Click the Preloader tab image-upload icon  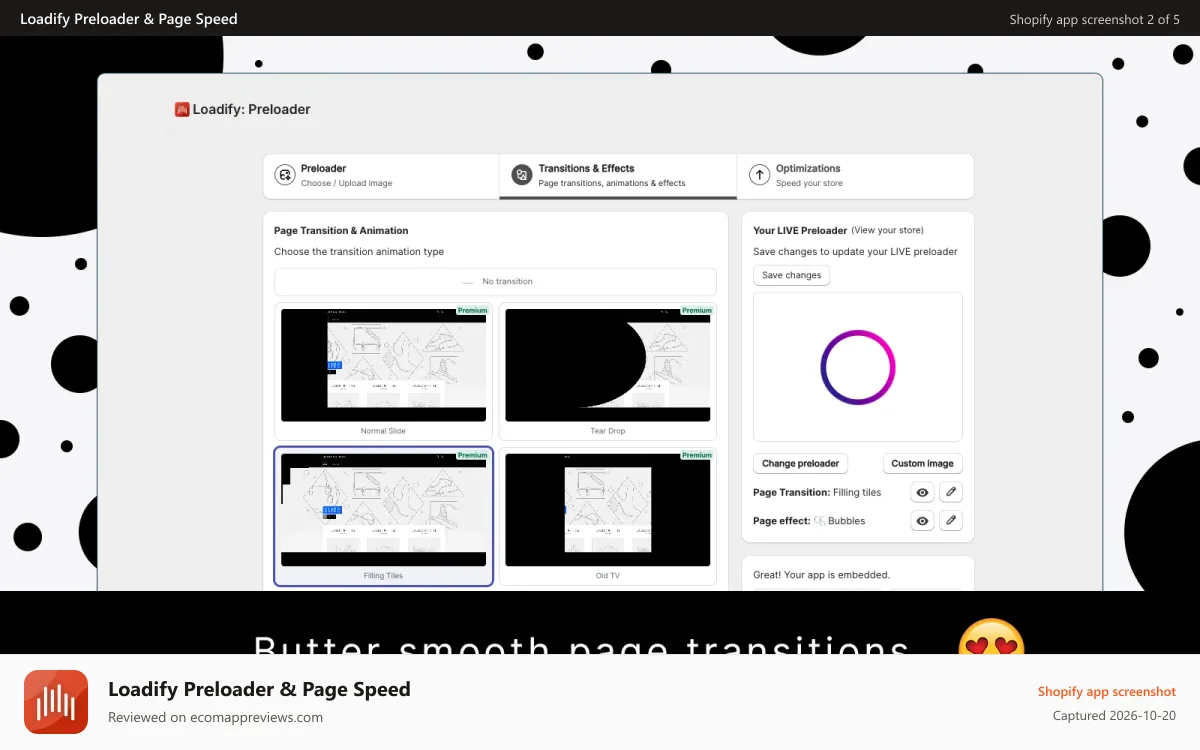pyautogui.click(x=285, y=175)
